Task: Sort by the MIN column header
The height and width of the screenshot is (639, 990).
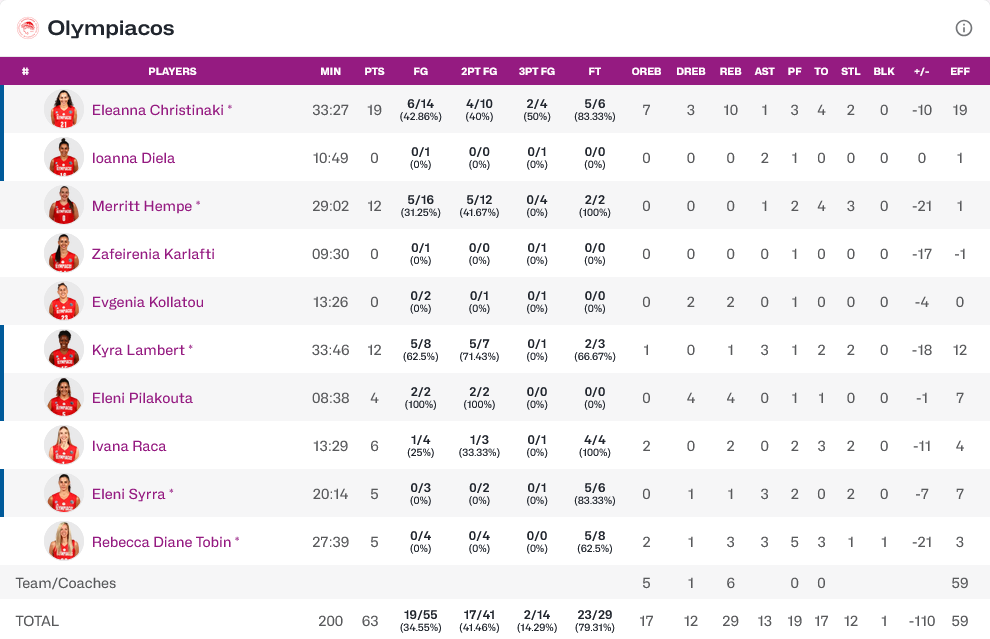Action: tap(330, 71)
